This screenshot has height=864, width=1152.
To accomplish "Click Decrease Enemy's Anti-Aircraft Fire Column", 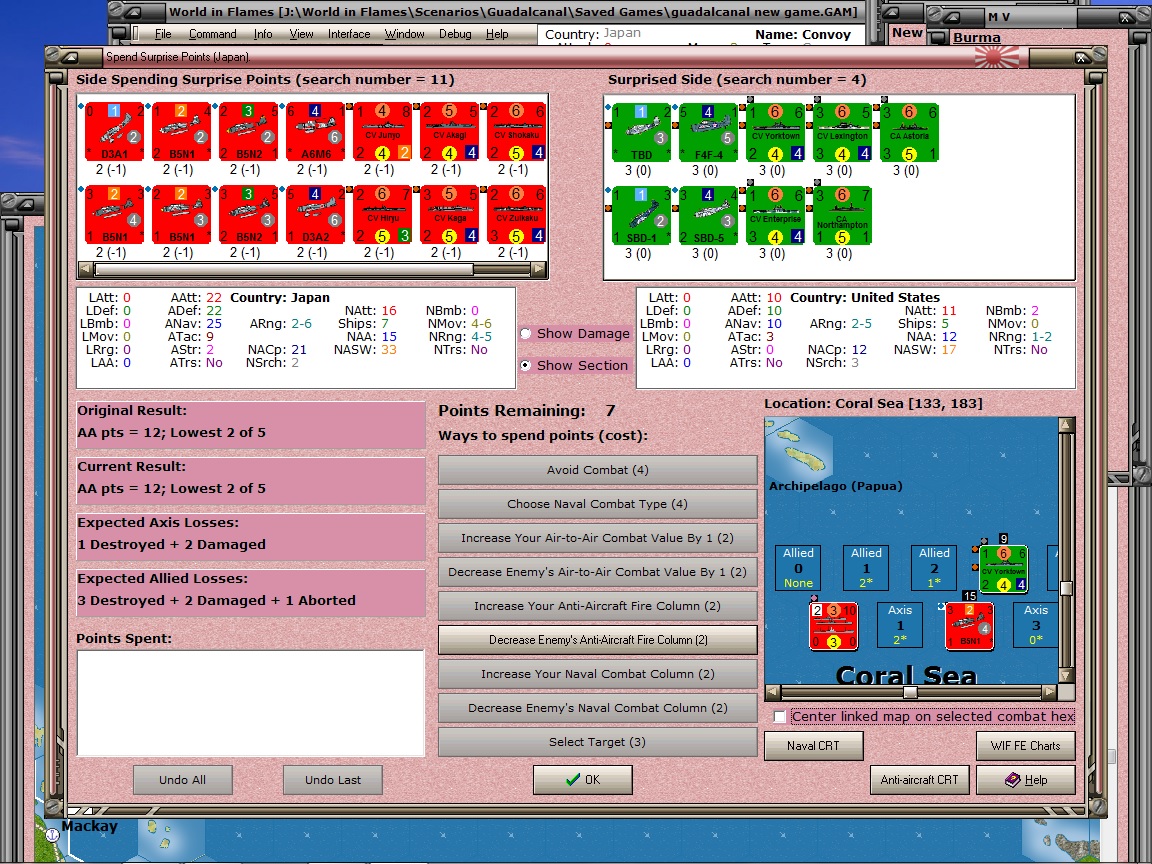I will 597,640.
